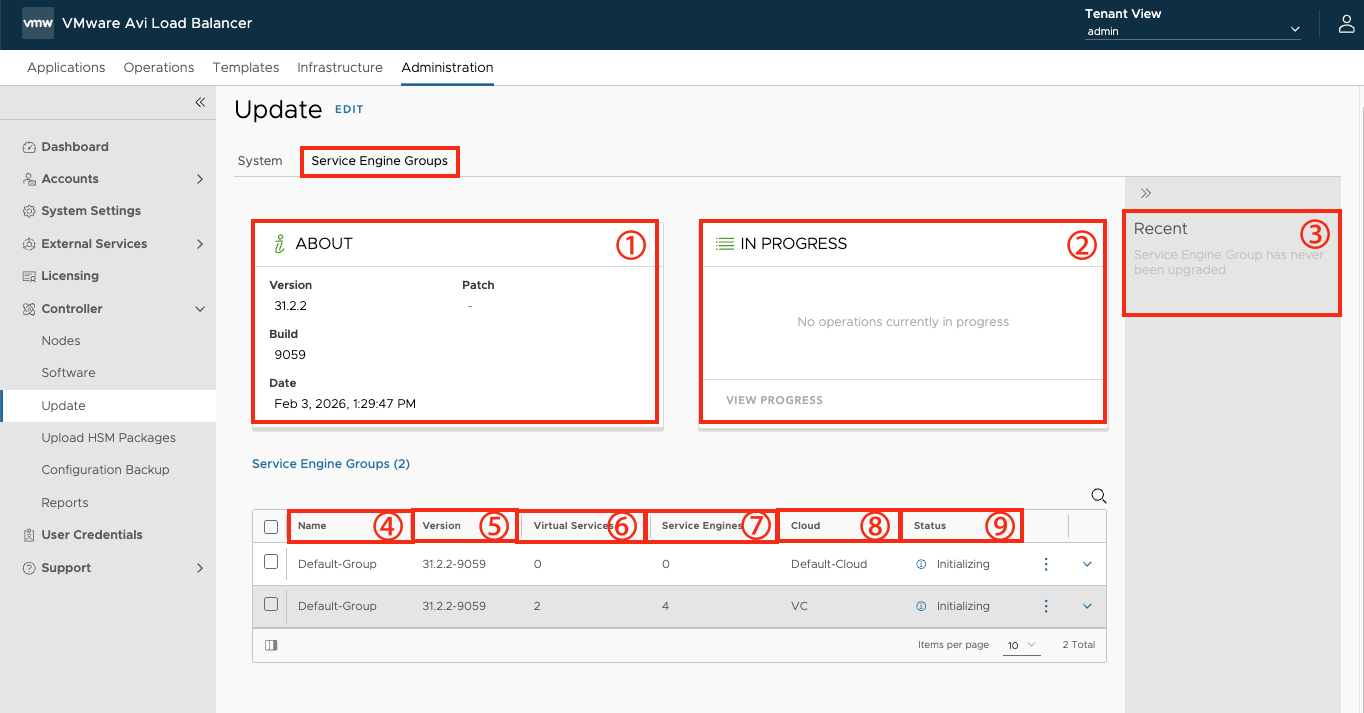Image resolution: width=1364 pixels, height=713 pixels.
Task: Switch to the System tab
Action: pyautogui.click(x=260, y=161)
